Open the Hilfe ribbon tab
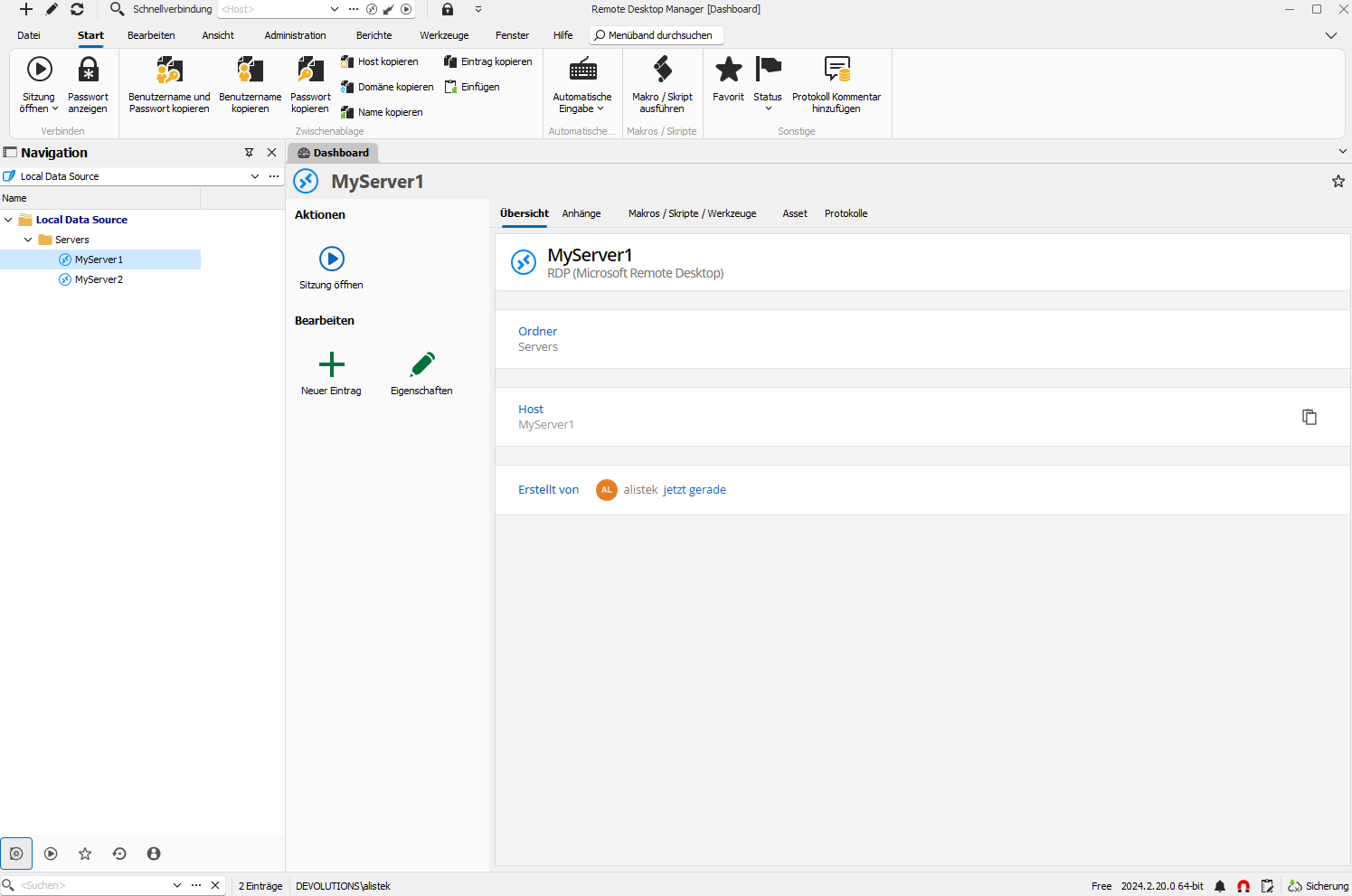Viewport: 1352px width, 896px height. (563, 35)
